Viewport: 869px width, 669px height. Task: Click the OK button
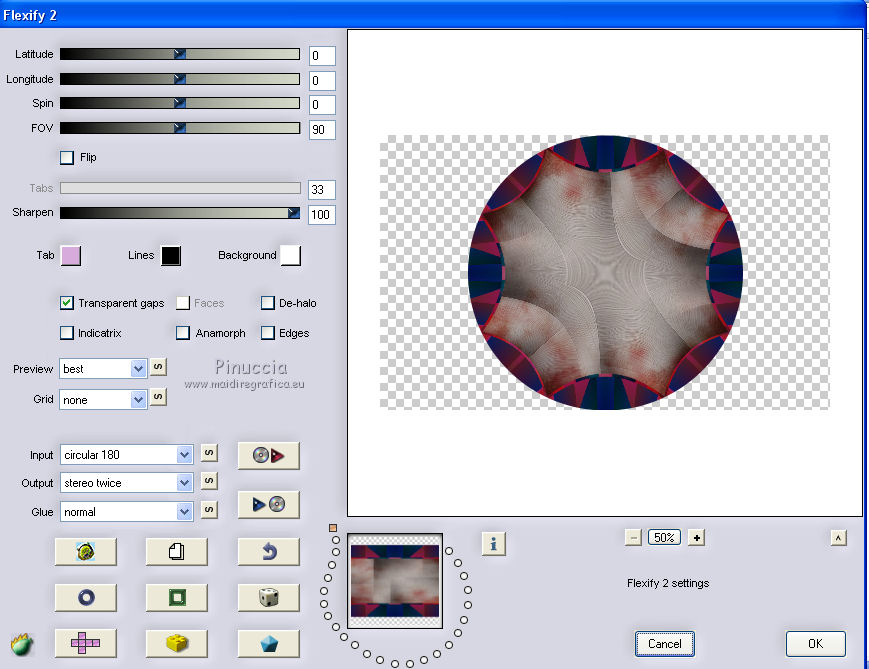816,644
